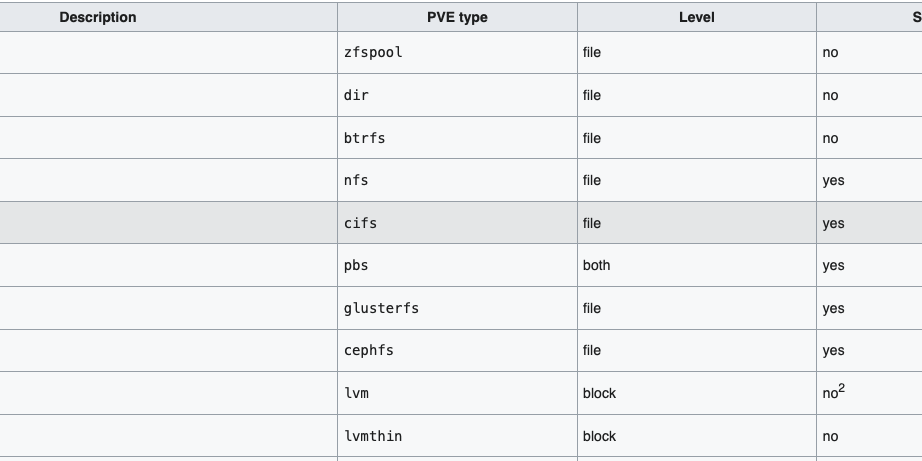The image size is (922, 461).
Task: Click the 'yes' cell in cifs row
Action: pyautogui.click(x=833, y=223)
